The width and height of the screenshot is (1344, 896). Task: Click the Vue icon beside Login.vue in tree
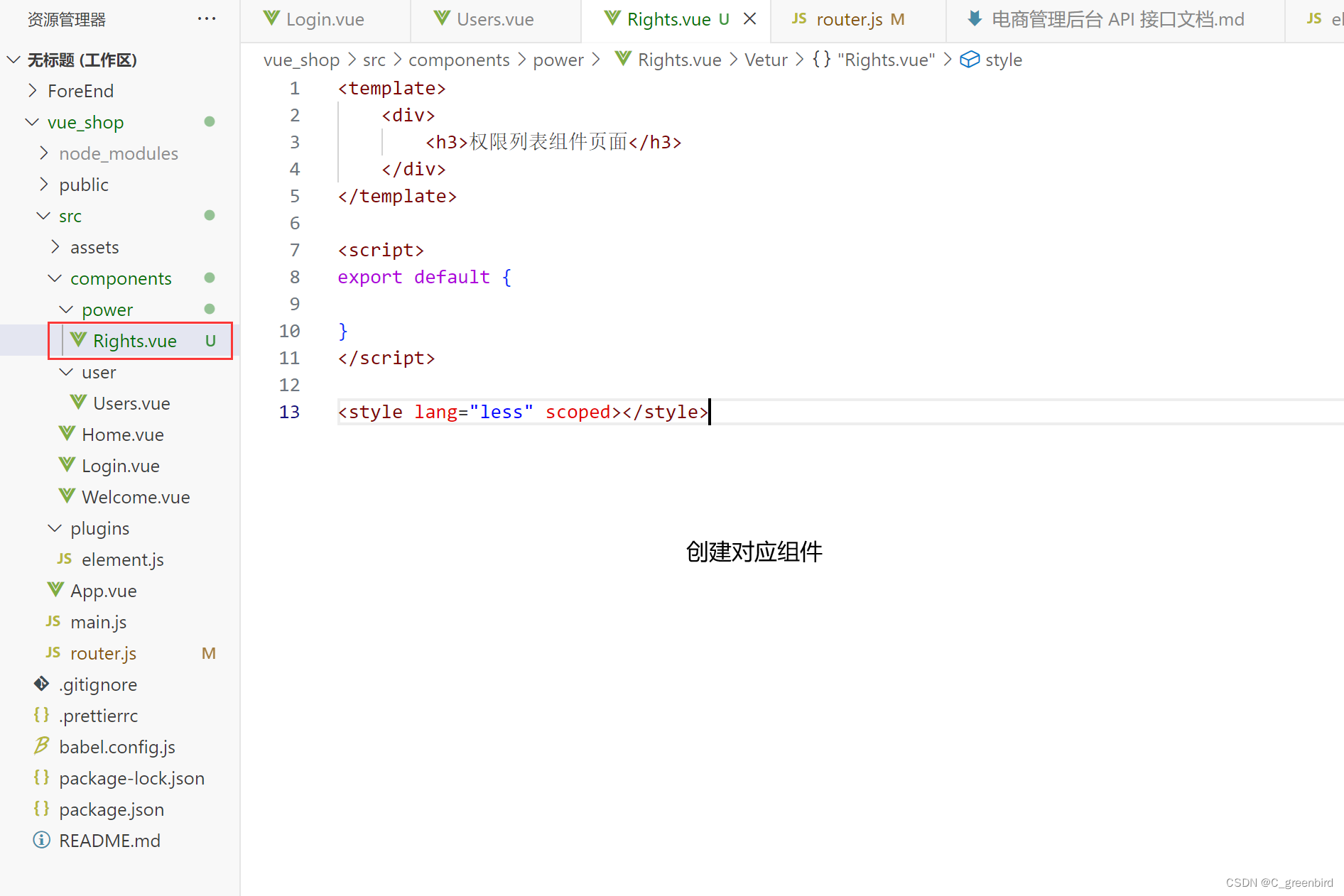67,465
